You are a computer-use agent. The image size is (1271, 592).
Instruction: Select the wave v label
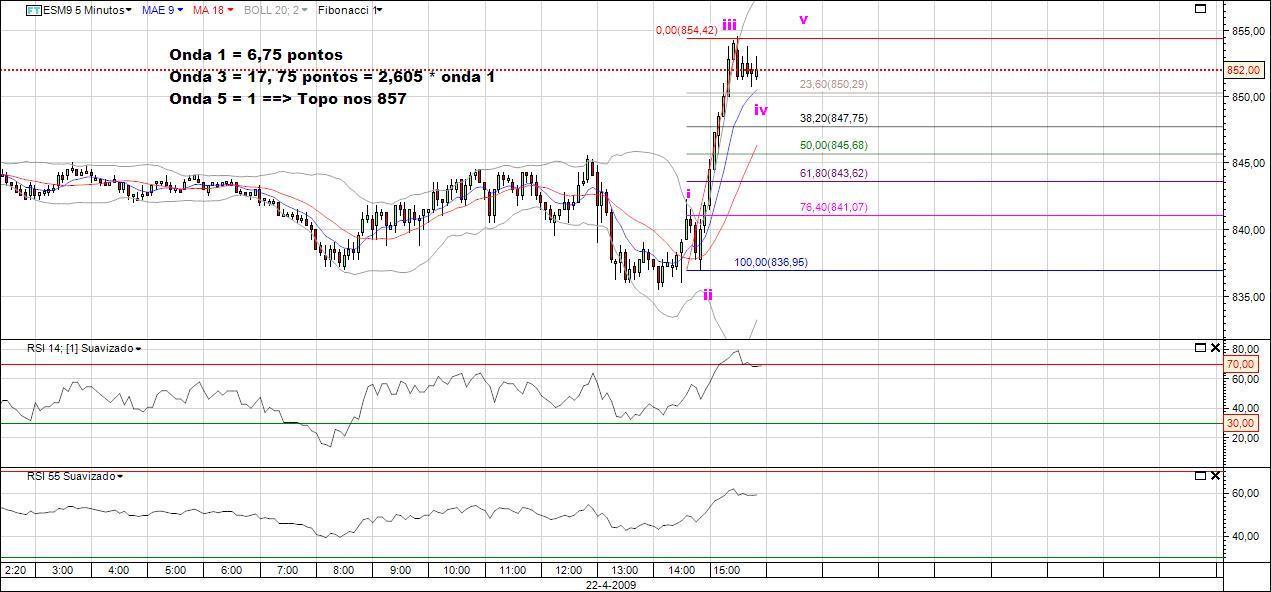coord(803,19)
